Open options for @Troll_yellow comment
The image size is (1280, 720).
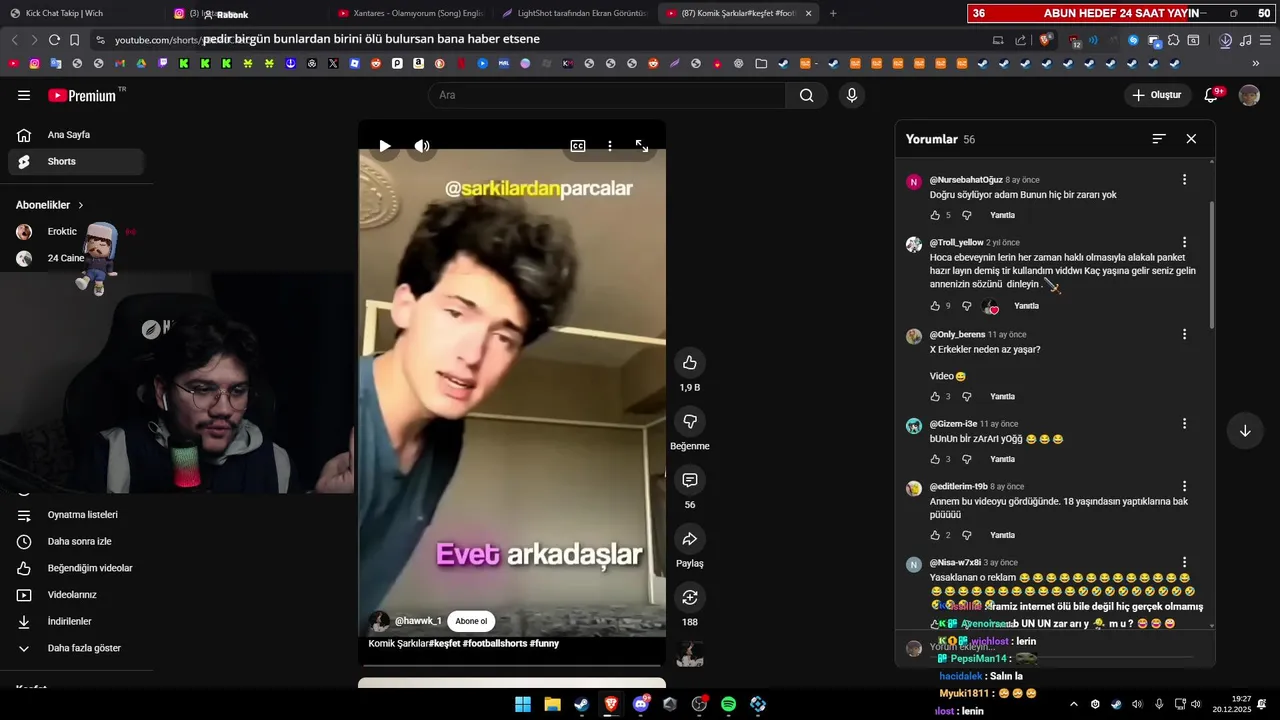pos(1184,243)
